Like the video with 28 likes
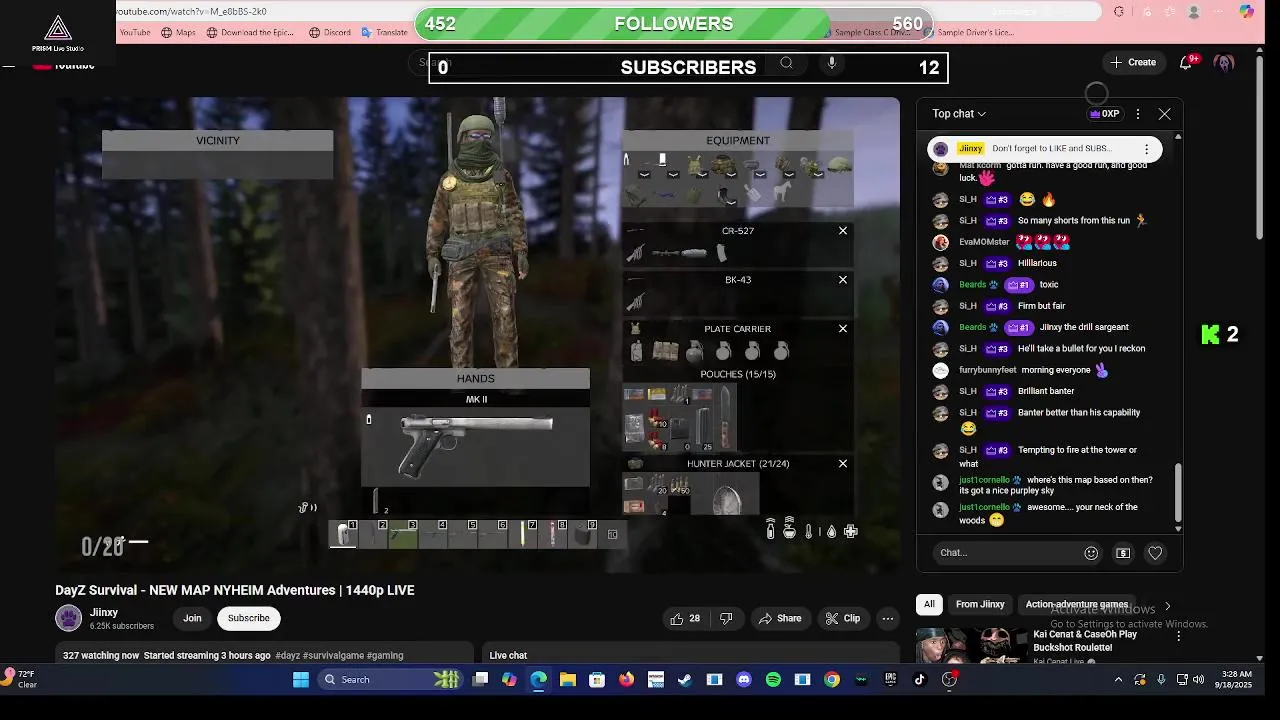 point(686,618)
